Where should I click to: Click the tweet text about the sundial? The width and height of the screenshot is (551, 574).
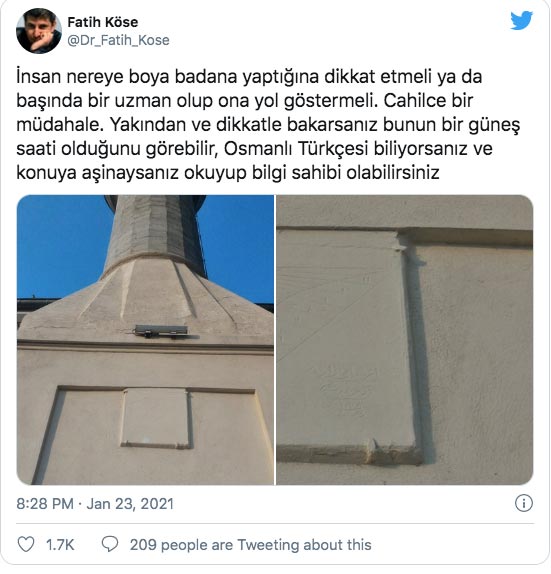268,124
